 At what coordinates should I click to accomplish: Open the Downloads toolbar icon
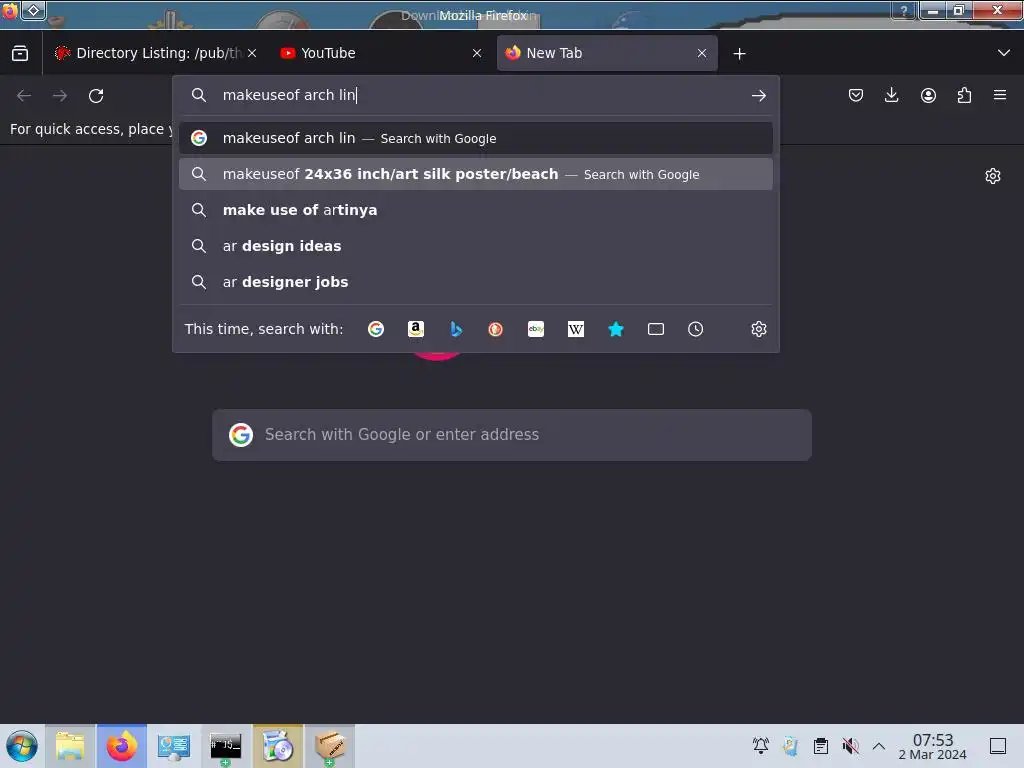coord(891,96)
